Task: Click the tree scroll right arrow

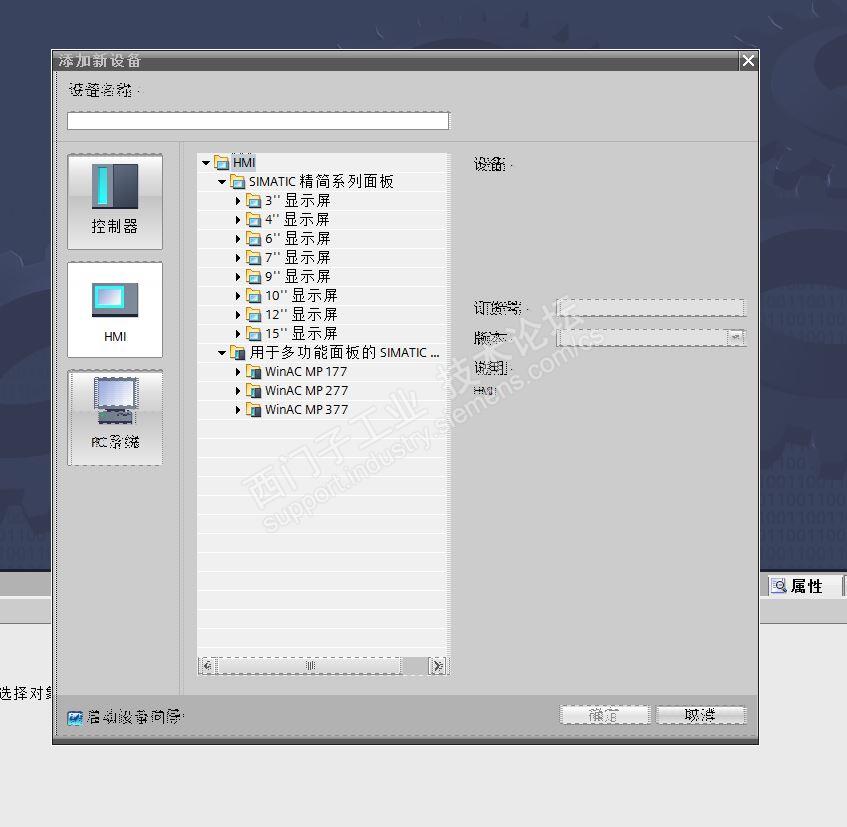Action: [x=438, y=666]
